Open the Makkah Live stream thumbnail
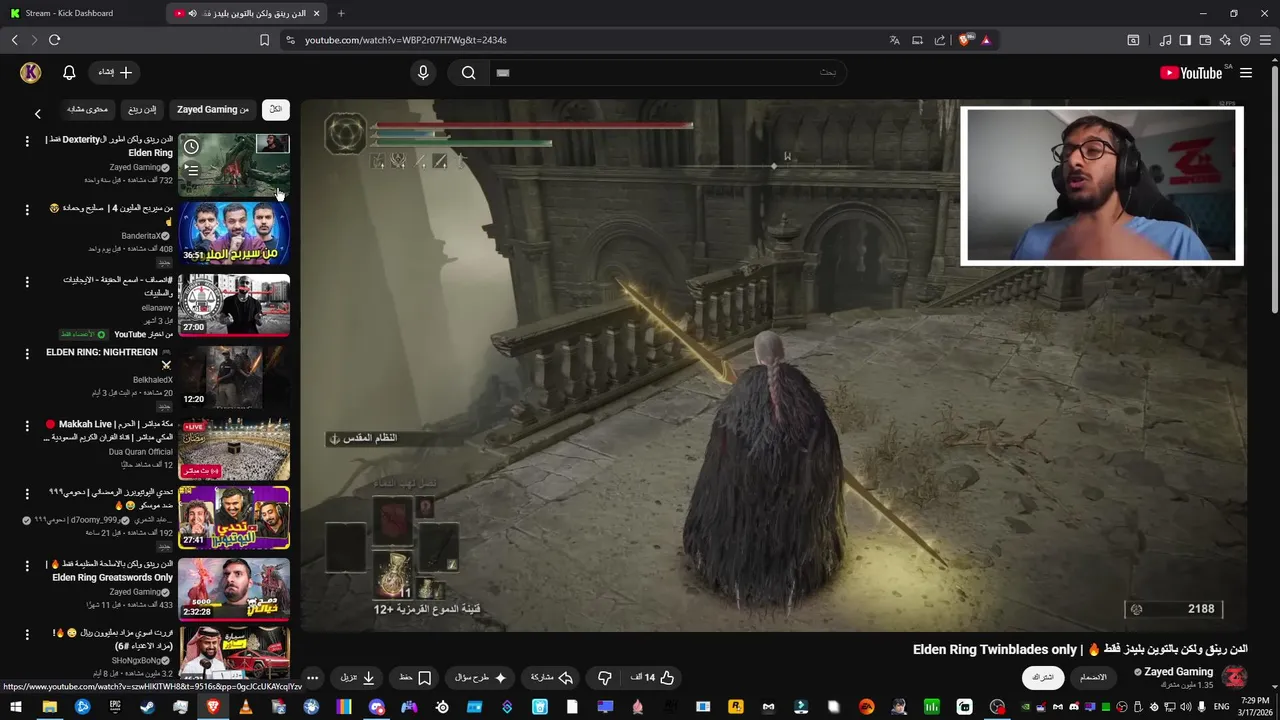 tap(234, 449)
